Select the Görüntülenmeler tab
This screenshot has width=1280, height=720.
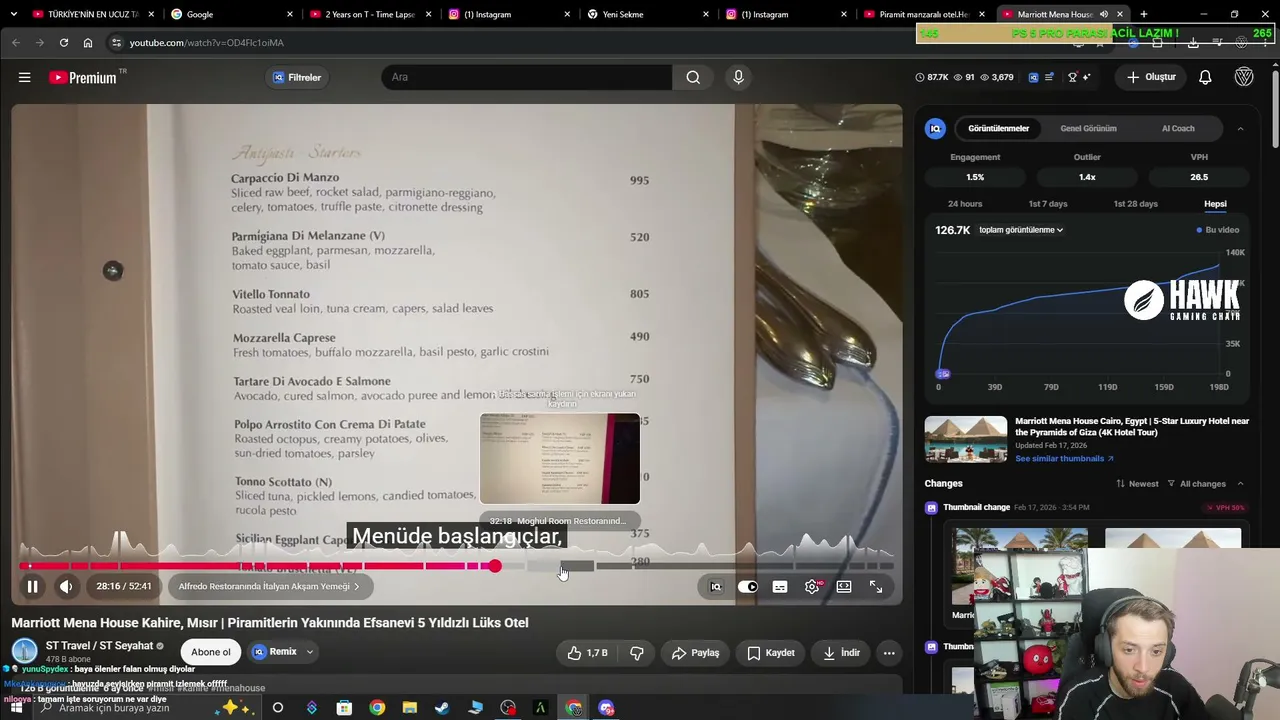(x=998, y=128)
